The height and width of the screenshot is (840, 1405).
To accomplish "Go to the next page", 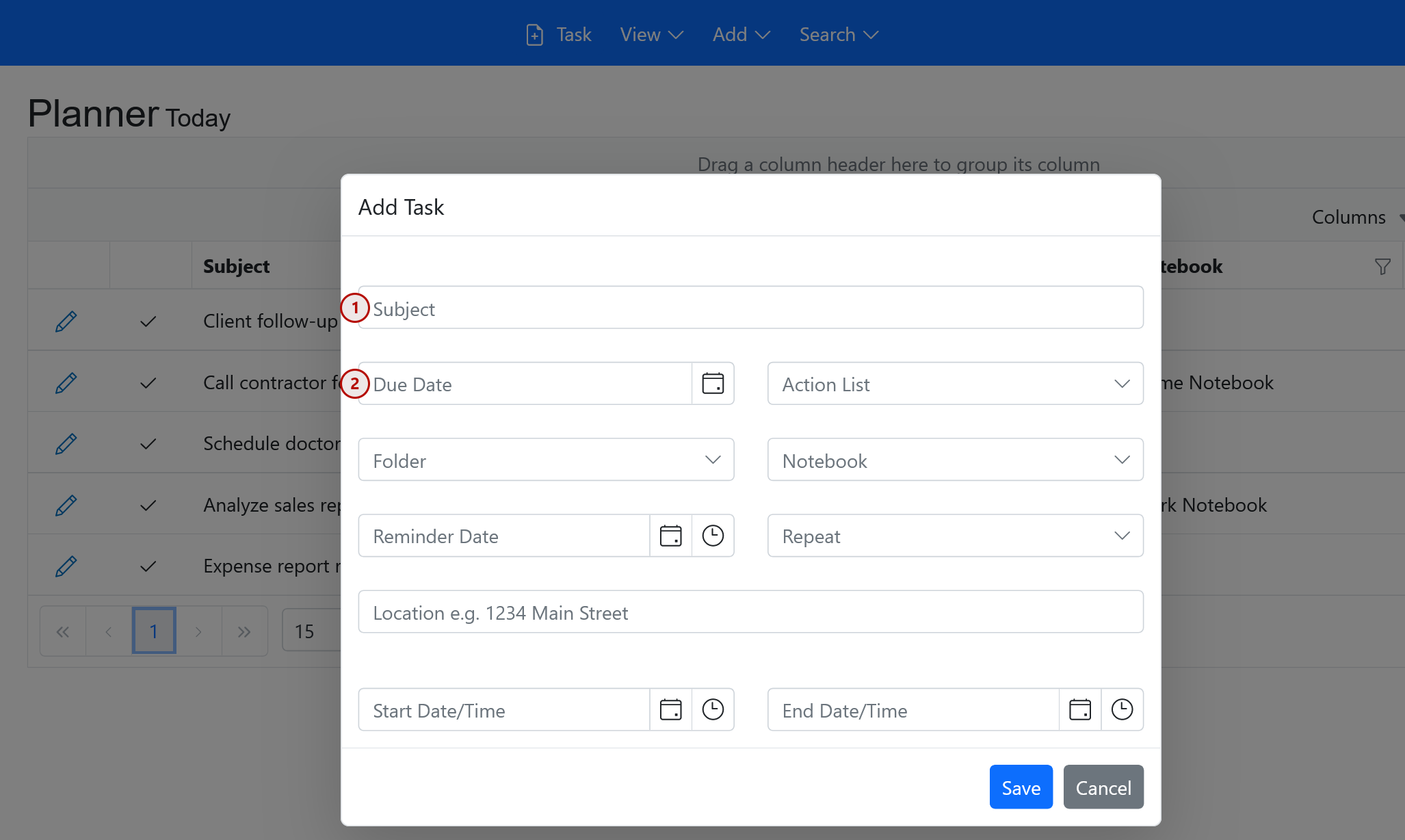I will [x=198, y=631].
